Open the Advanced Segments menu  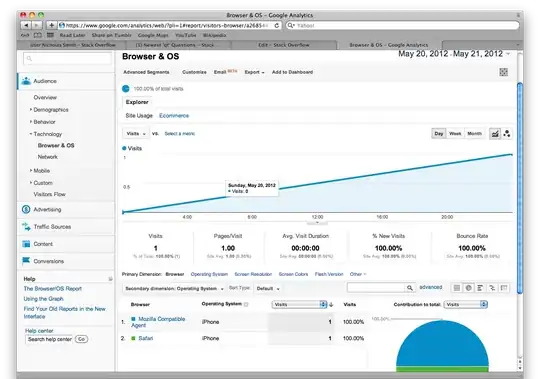pyautogui.click(x=146, y=72)
